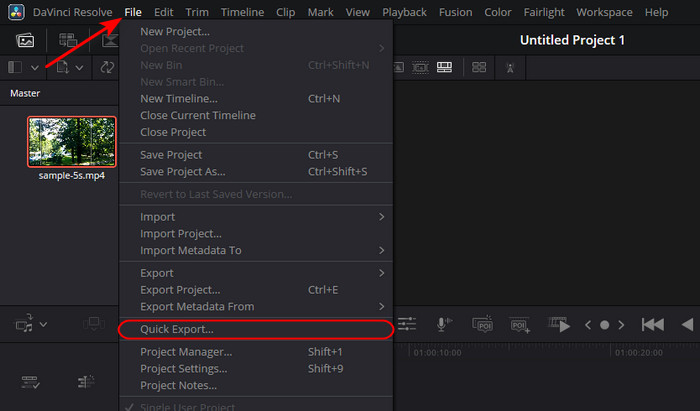This screenshot has width=700, height=411.
Task: Click the Master bin label
Action: tap(25, 93)
